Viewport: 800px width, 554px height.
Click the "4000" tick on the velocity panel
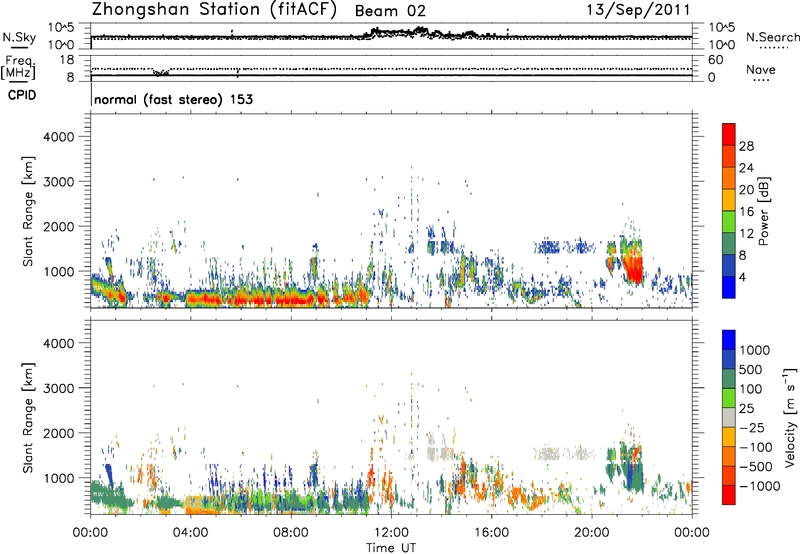point(58,343)
